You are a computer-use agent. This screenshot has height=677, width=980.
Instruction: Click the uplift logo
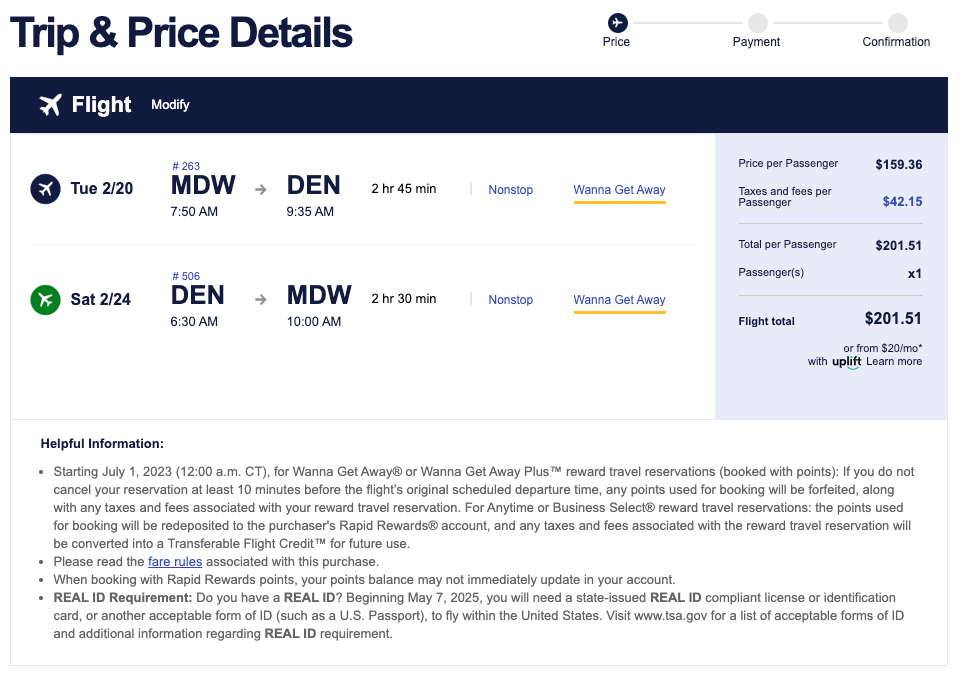click(846, 362)
